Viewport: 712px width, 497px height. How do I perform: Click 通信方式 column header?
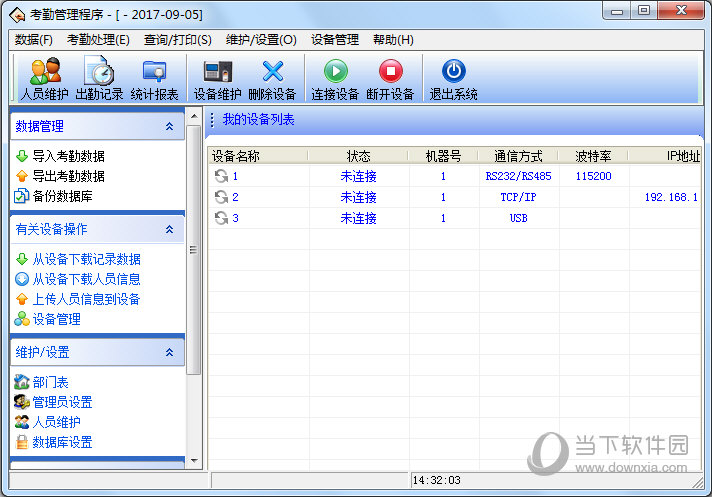coord(519,156)
